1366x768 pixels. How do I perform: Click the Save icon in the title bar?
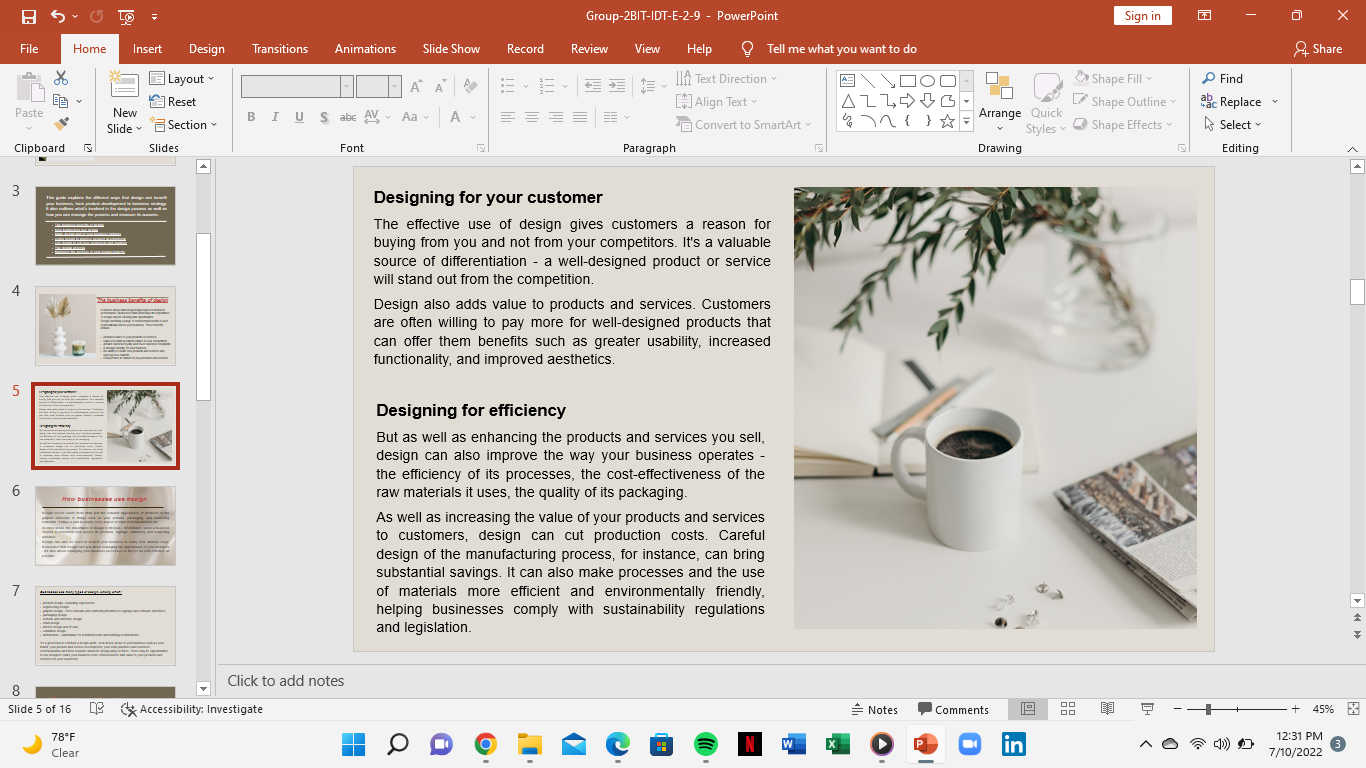[28, 16]
